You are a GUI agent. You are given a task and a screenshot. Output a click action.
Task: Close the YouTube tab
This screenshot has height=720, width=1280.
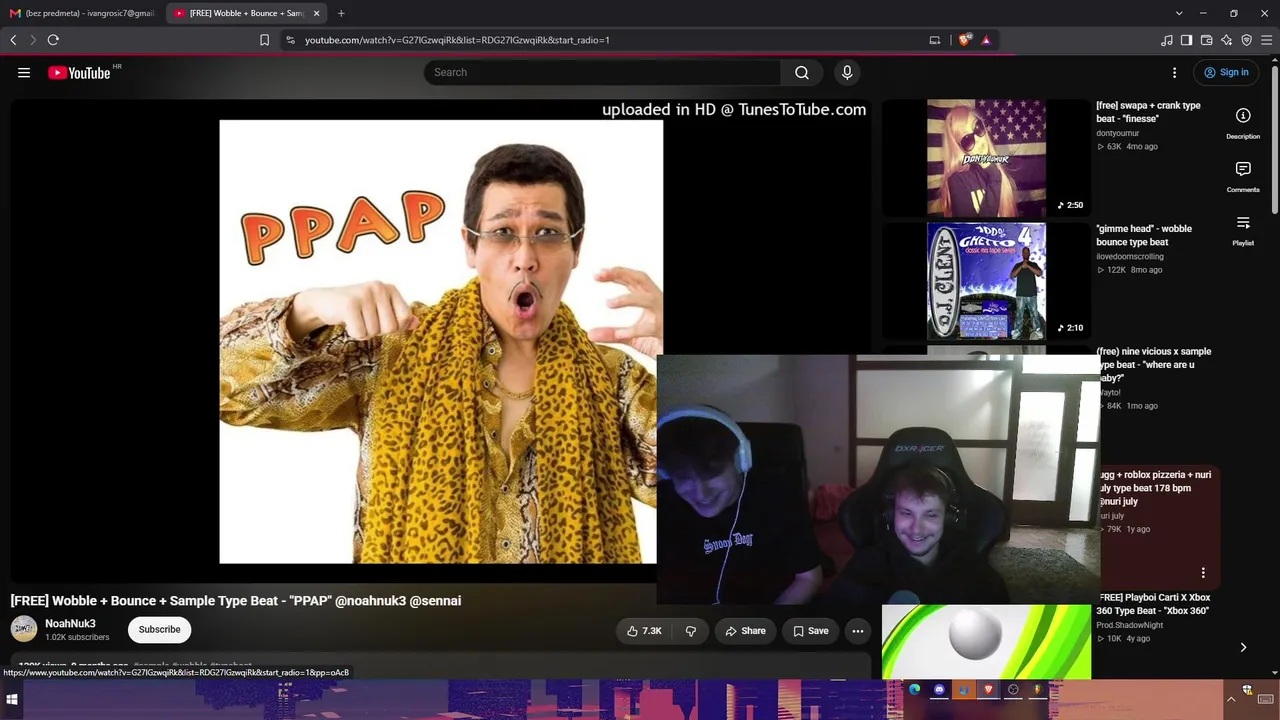317,13
